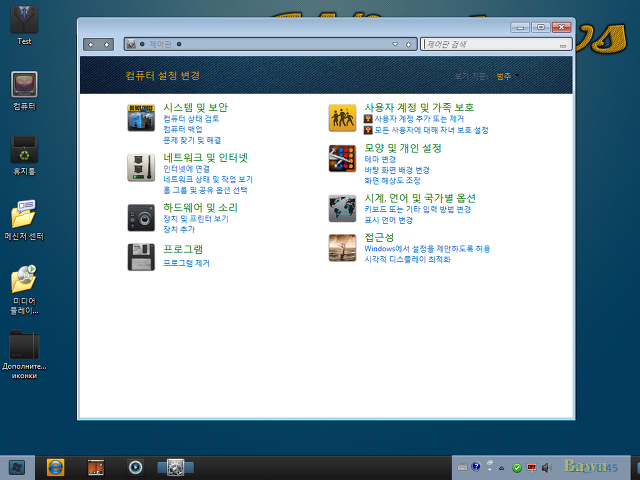640x480 pixels.
Task: Show hidden tray icons arrow
Action: click(x=502, y=468)
